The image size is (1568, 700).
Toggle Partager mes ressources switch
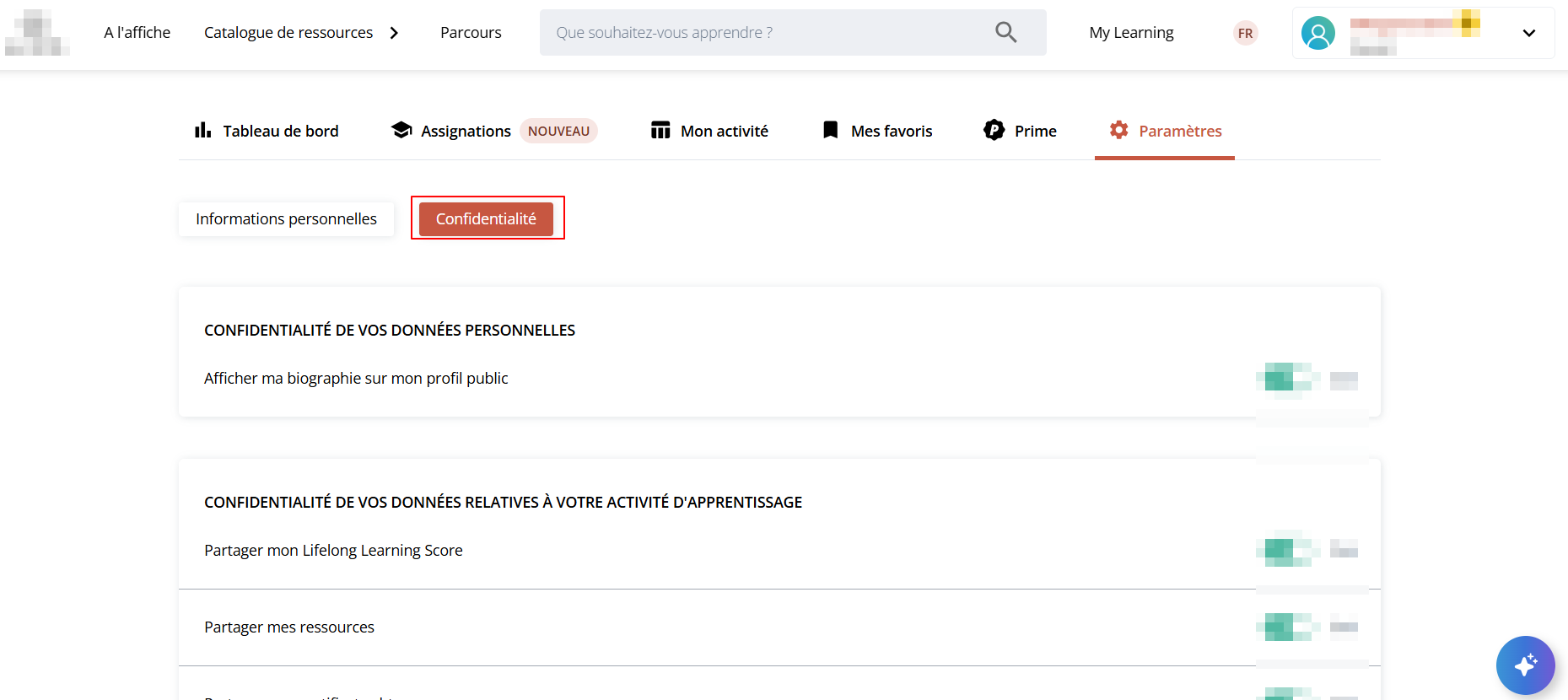pyautogui.click(x=1288, y=627)
